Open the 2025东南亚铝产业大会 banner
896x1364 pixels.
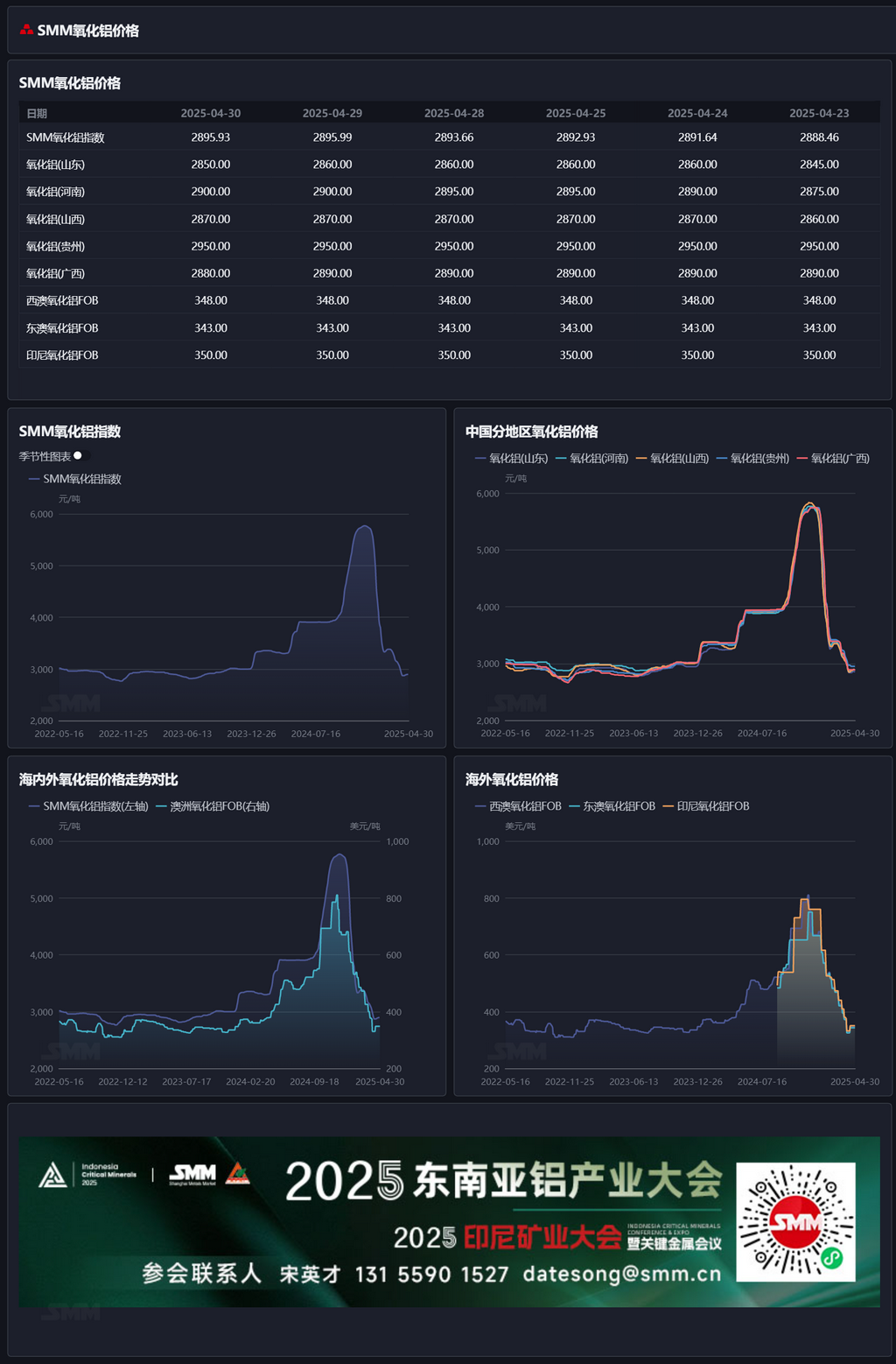[x=449, y=1221]
